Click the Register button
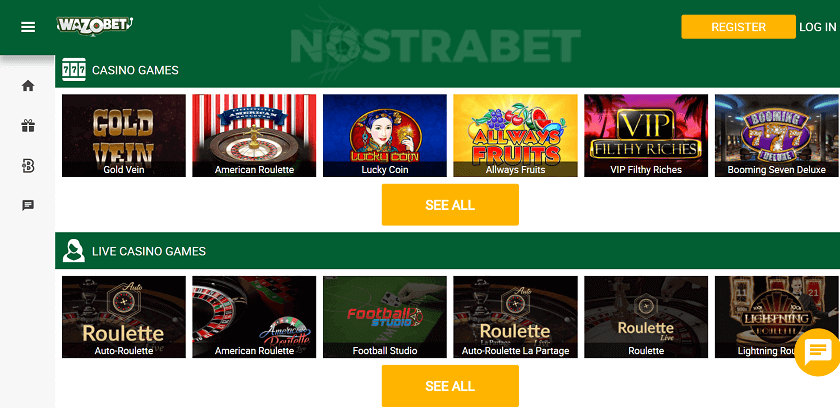840x408 pixels. click(738, 27)
